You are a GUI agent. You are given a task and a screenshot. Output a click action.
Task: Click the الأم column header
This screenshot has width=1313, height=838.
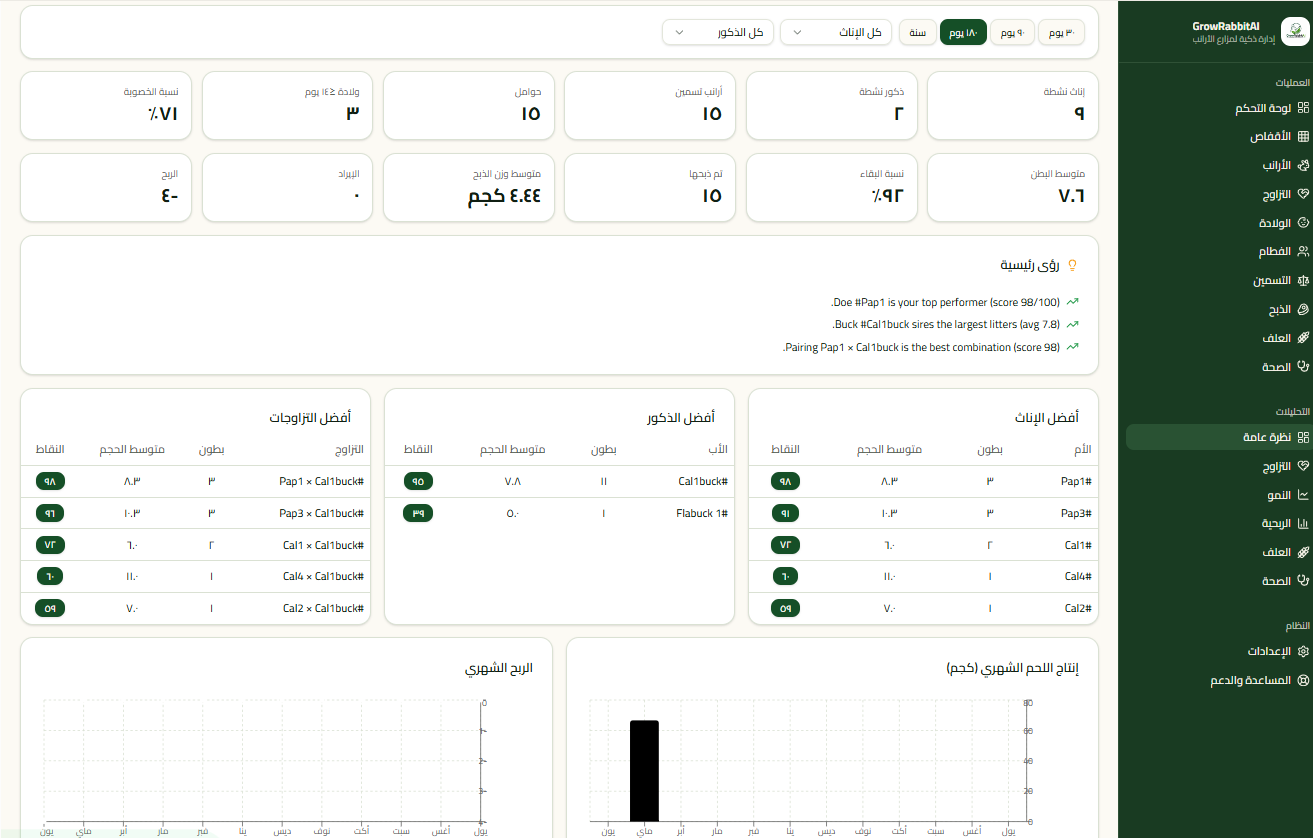point(1082,450)
